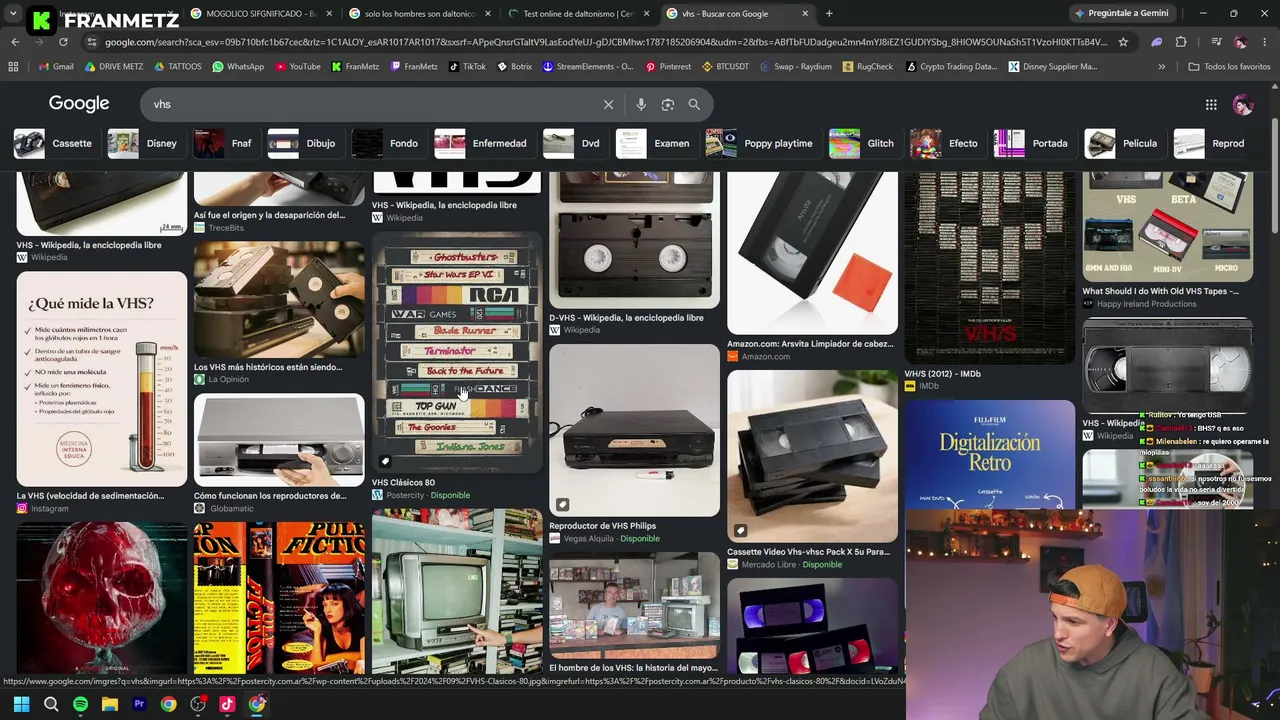Choose the Efecto filter chip
This screenshot has width=1280, height=720.
[x=948, y=143]
